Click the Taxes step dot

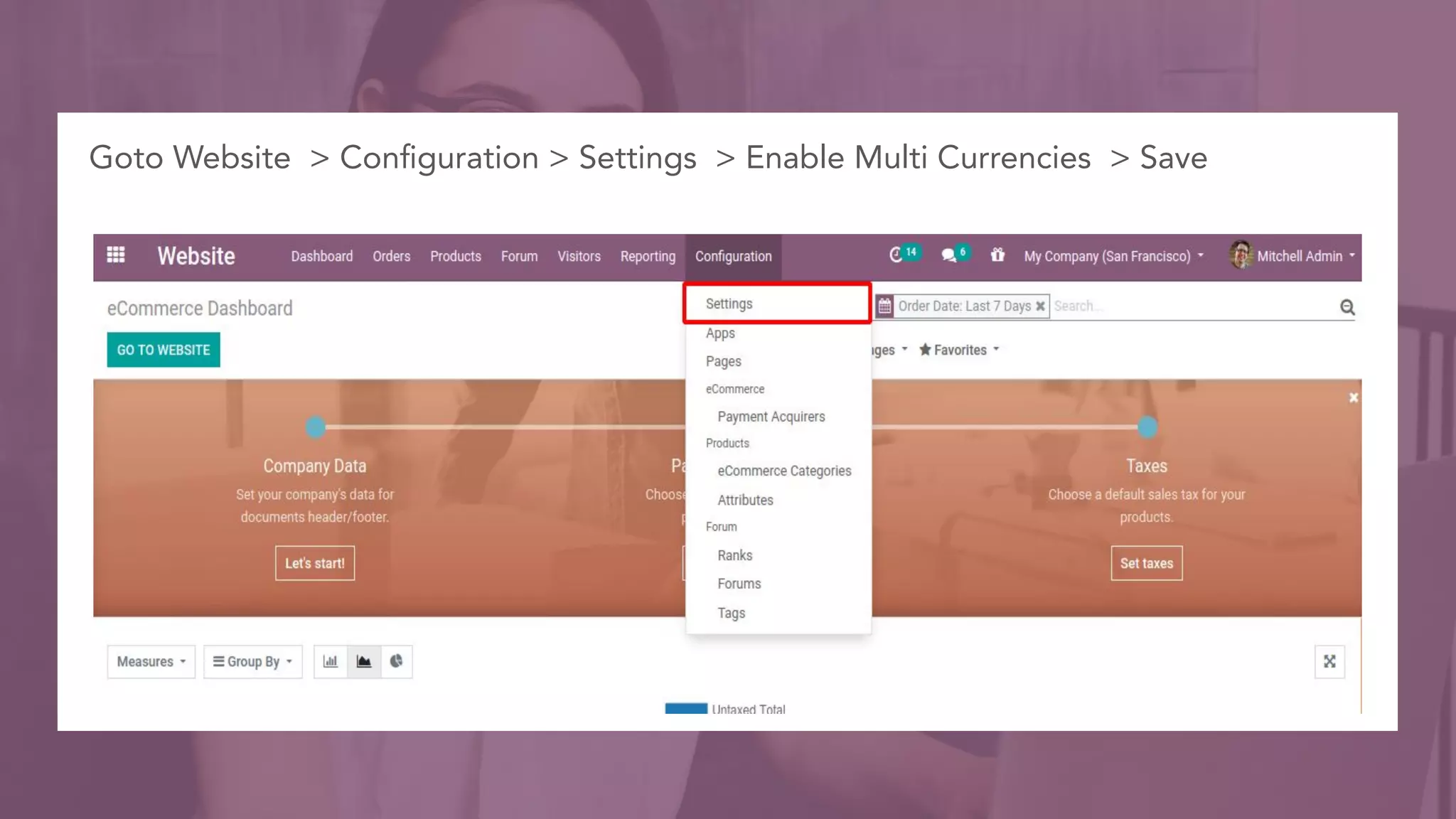1147,427
